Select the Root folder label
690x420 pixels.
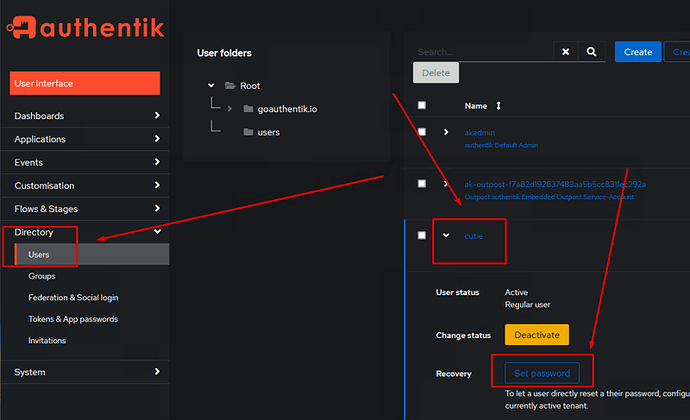(250, 86)
